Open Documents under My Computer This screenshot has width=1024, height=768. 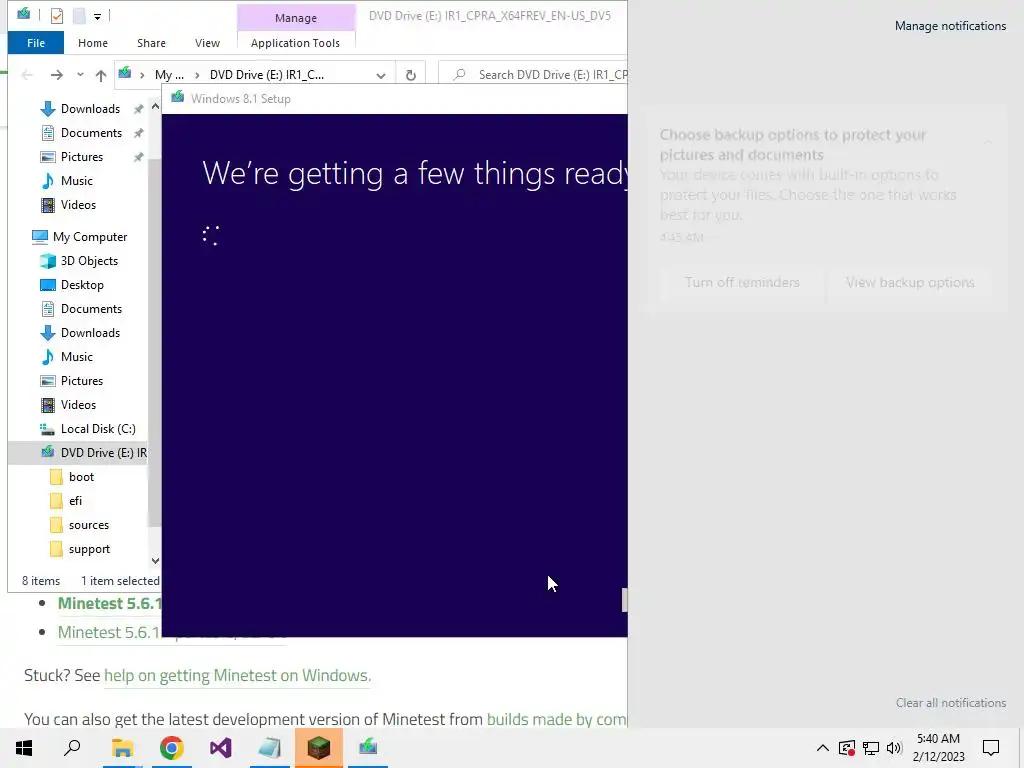[91, 309]
